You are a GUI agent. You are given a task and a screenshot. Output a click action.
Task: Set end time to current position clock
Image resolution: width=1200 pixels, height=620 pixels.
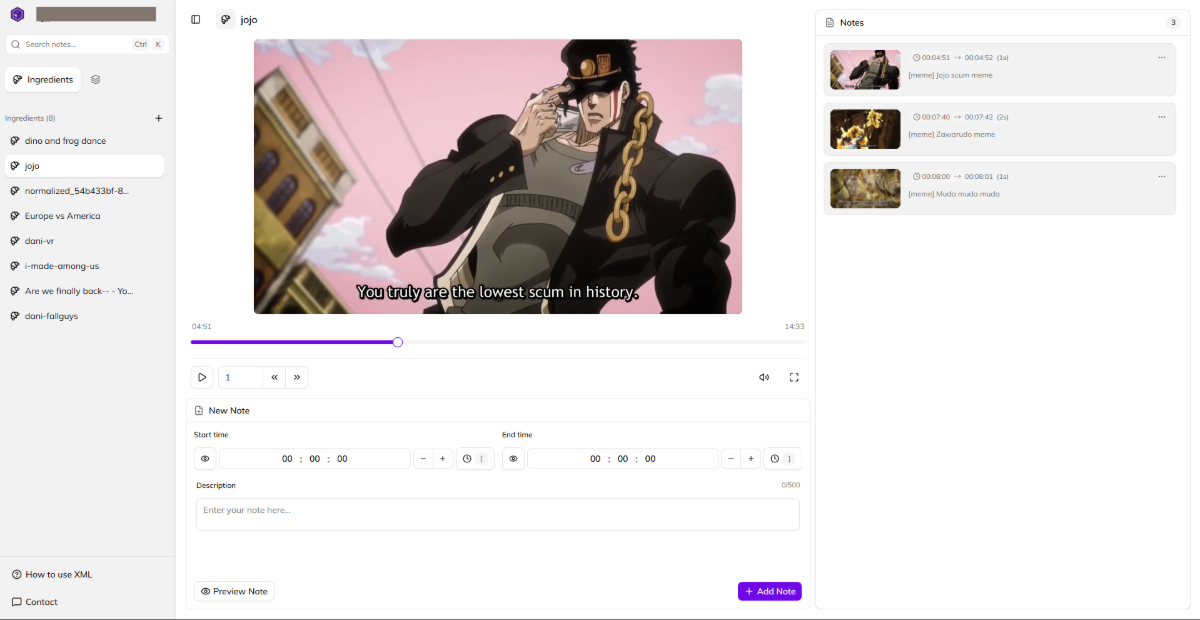(x=783, y=459)
